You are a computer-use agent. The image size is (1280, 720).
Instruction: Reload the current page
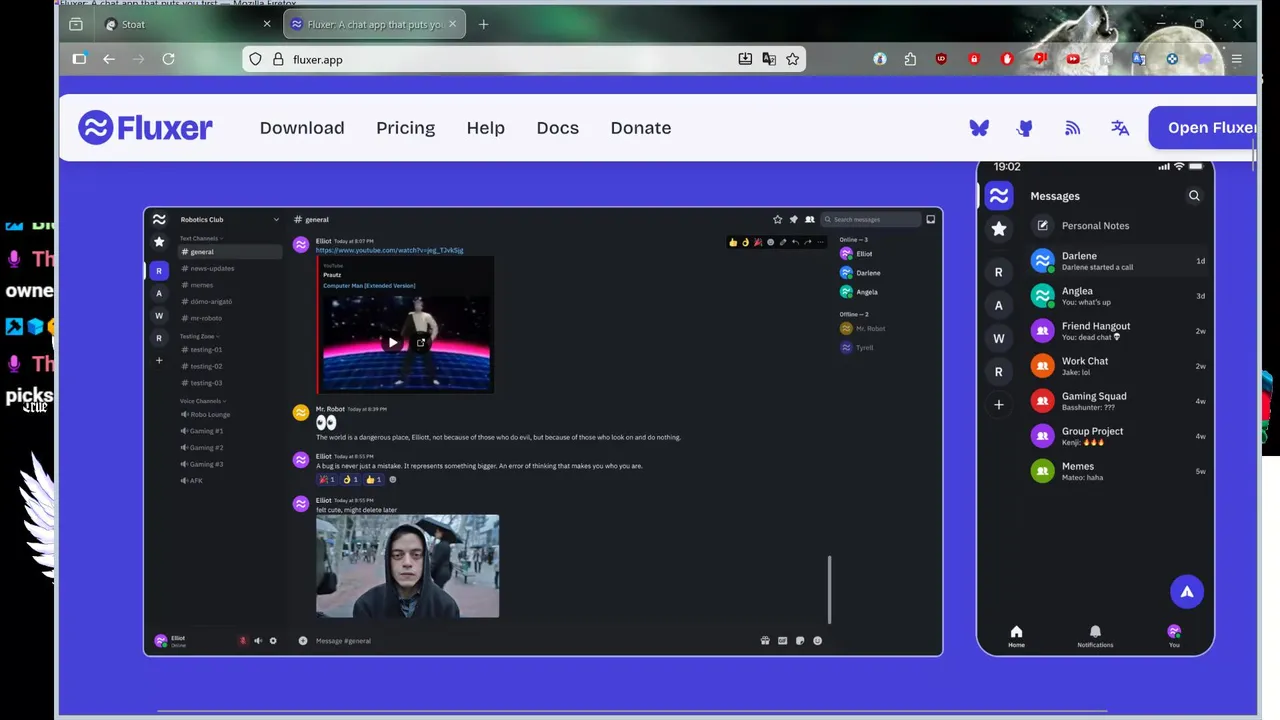pos(168,59)
